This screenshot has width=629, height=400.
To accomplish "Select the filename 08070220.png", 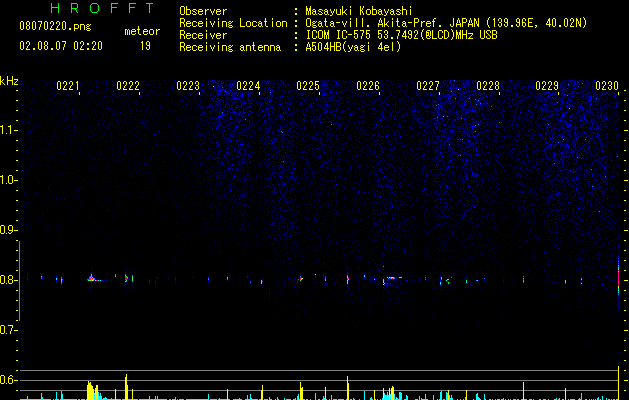I will pos(55,27).
